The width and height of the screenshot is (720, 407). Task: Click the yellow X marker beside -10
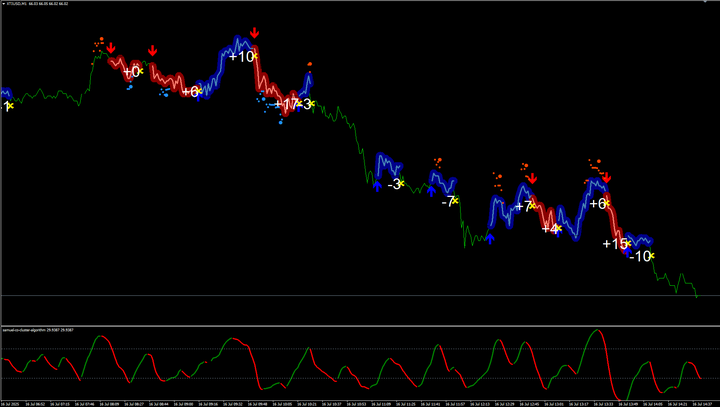651,257
